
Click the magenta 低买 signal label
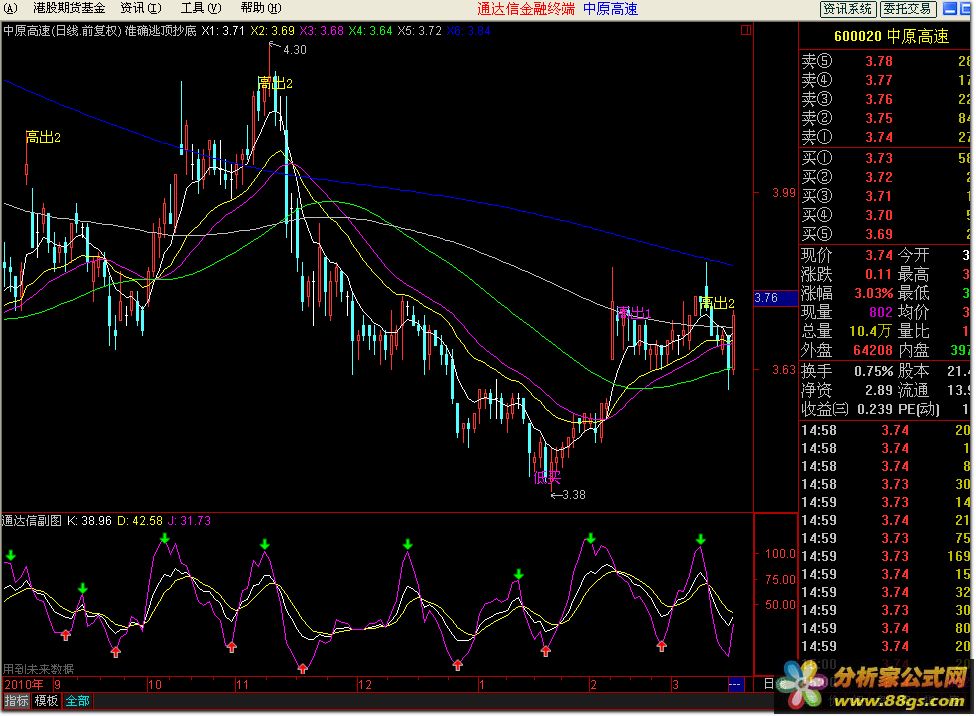click(x=547, y=478)
